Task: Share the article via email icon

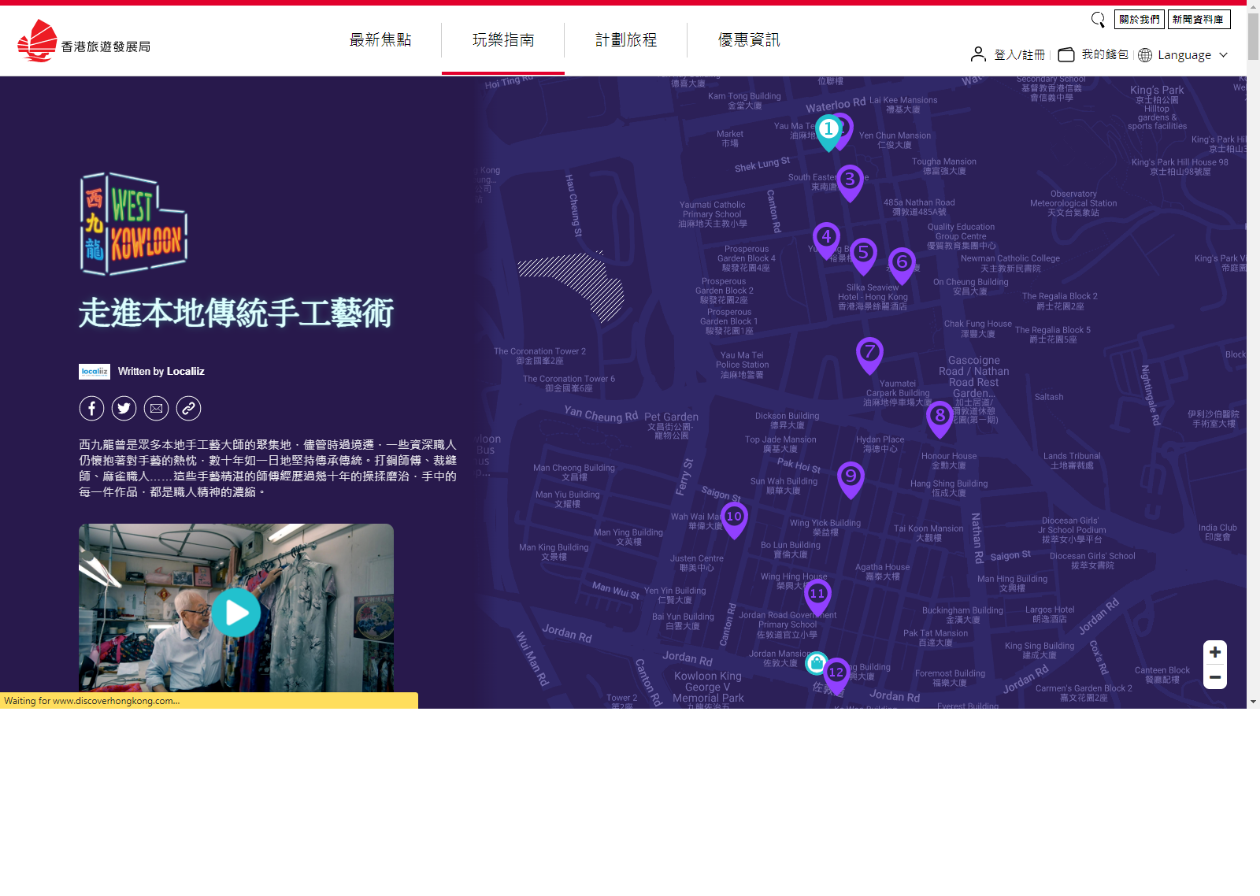Action: (x=156, y=408)
